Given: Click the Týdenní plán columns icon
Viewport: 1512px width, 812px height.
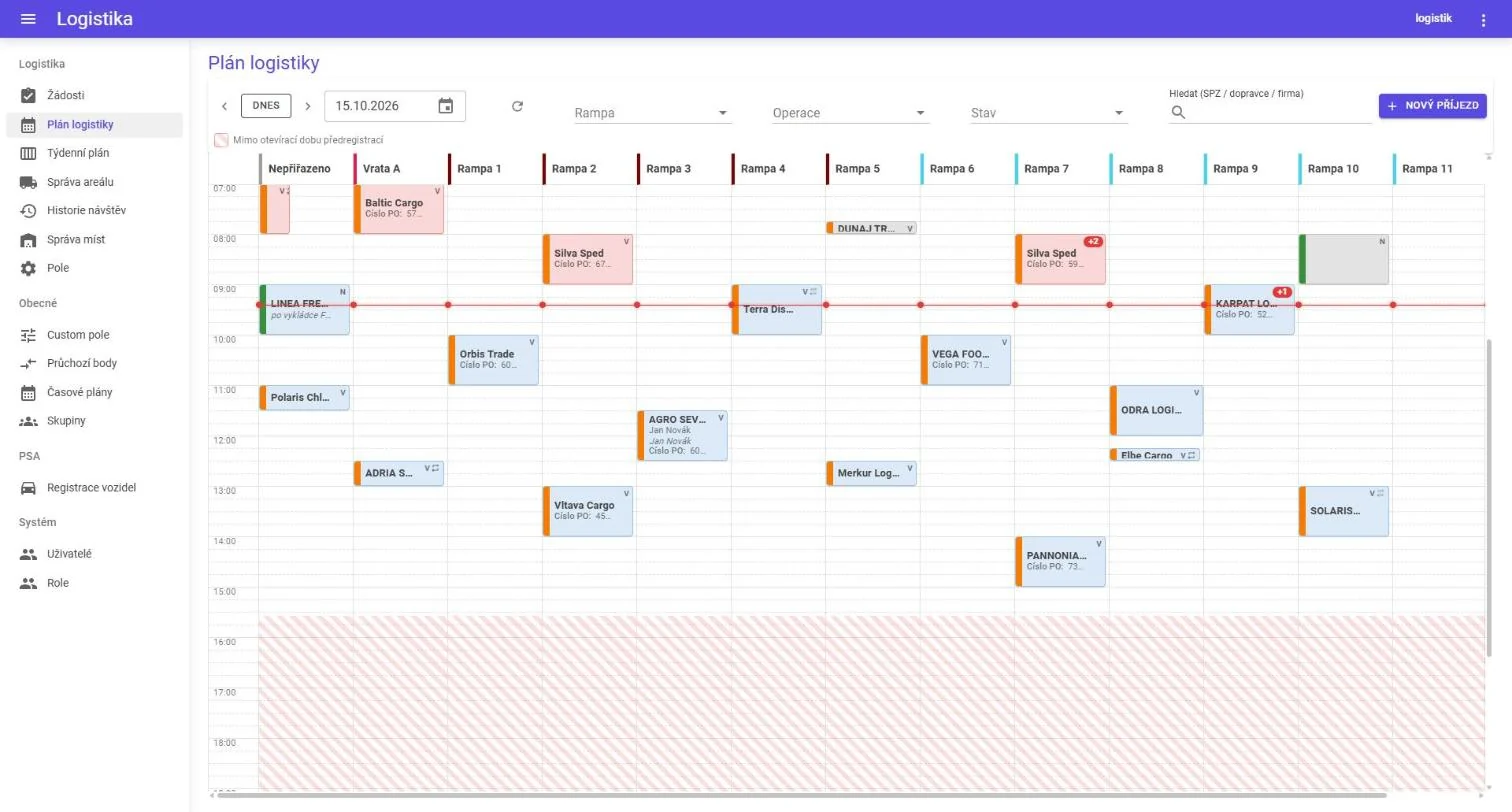Looking at the screenshot, I should 28,153.
